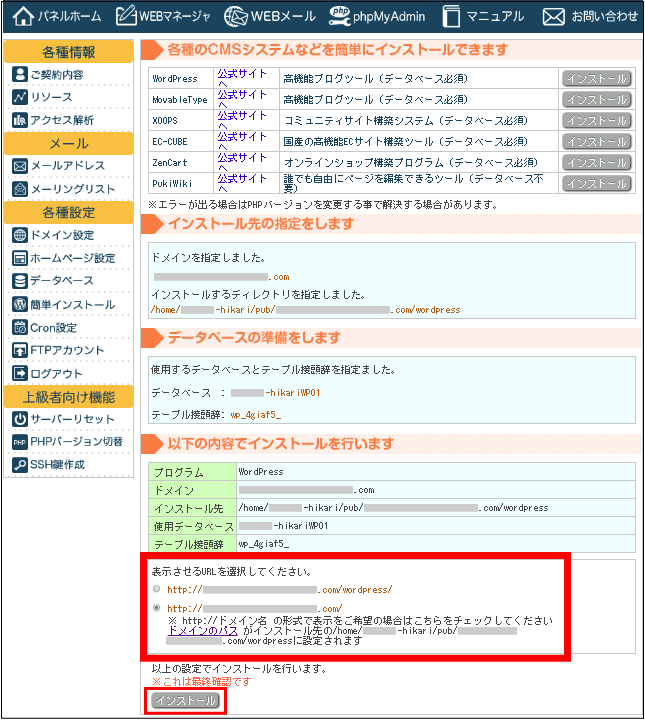Click the マニュアル book icon
Screen dimensions: 645x720
point(451,17)
